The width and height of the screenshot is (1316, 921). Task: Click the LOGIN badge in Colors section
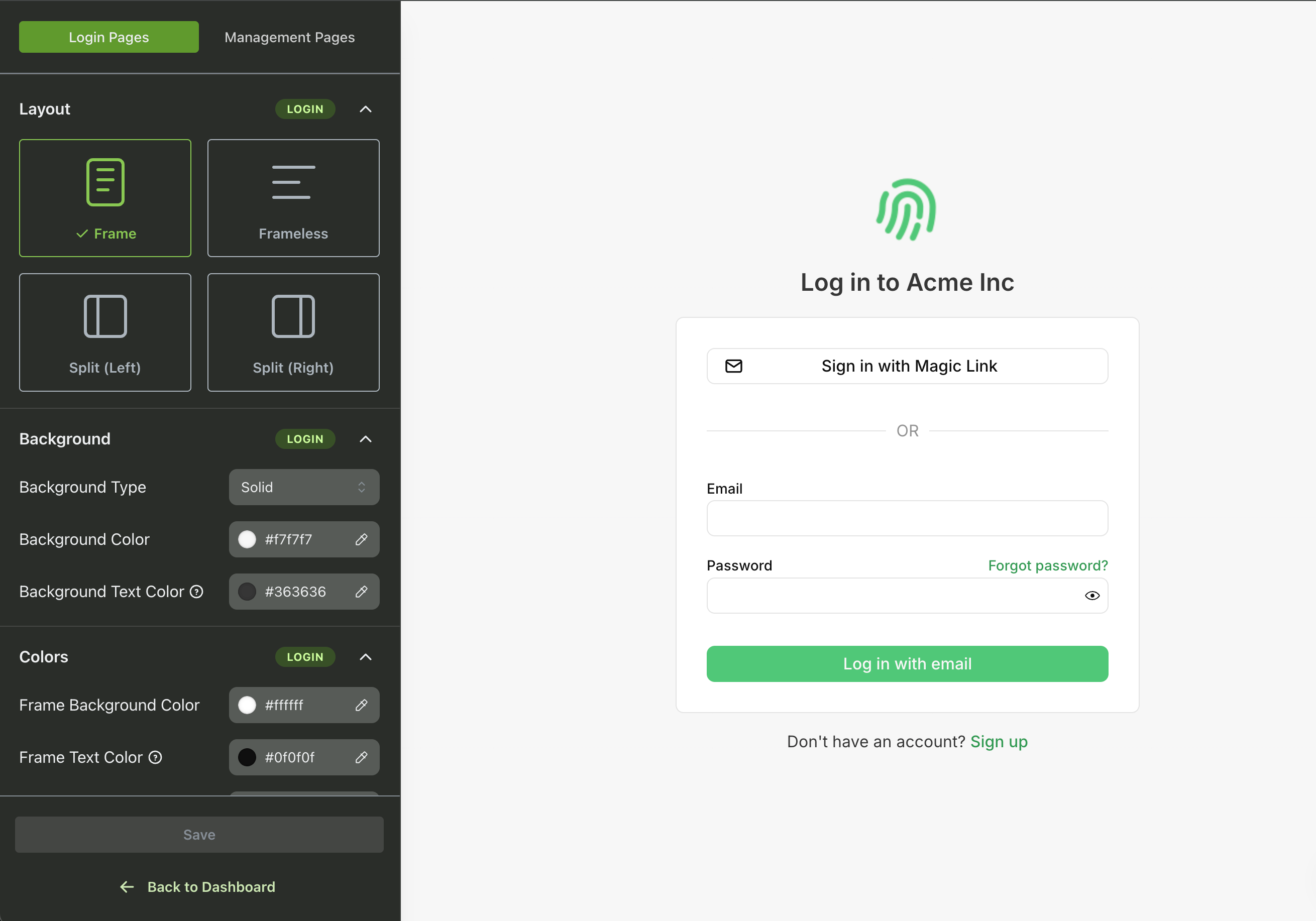(x=305, y=657)
